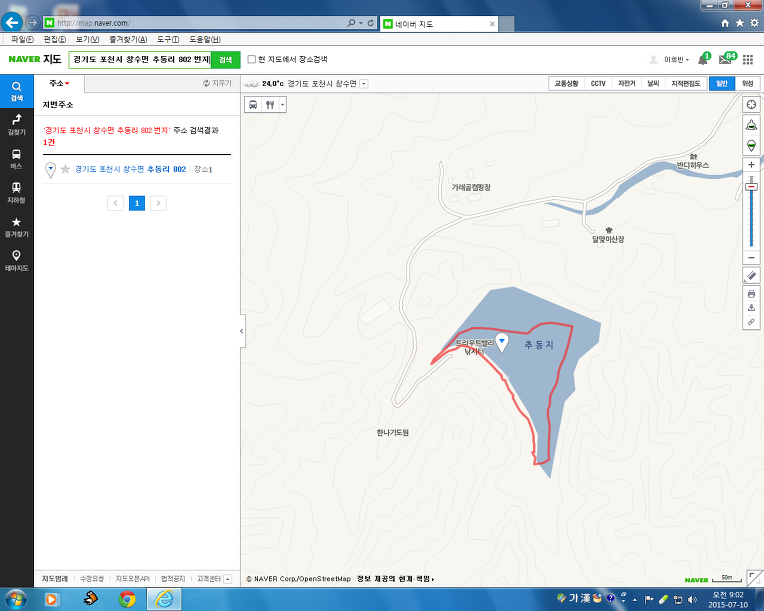Viewport: 764px width, 611px height.
Task: Click the lower aerial-view pin icon
Action: 751,145
